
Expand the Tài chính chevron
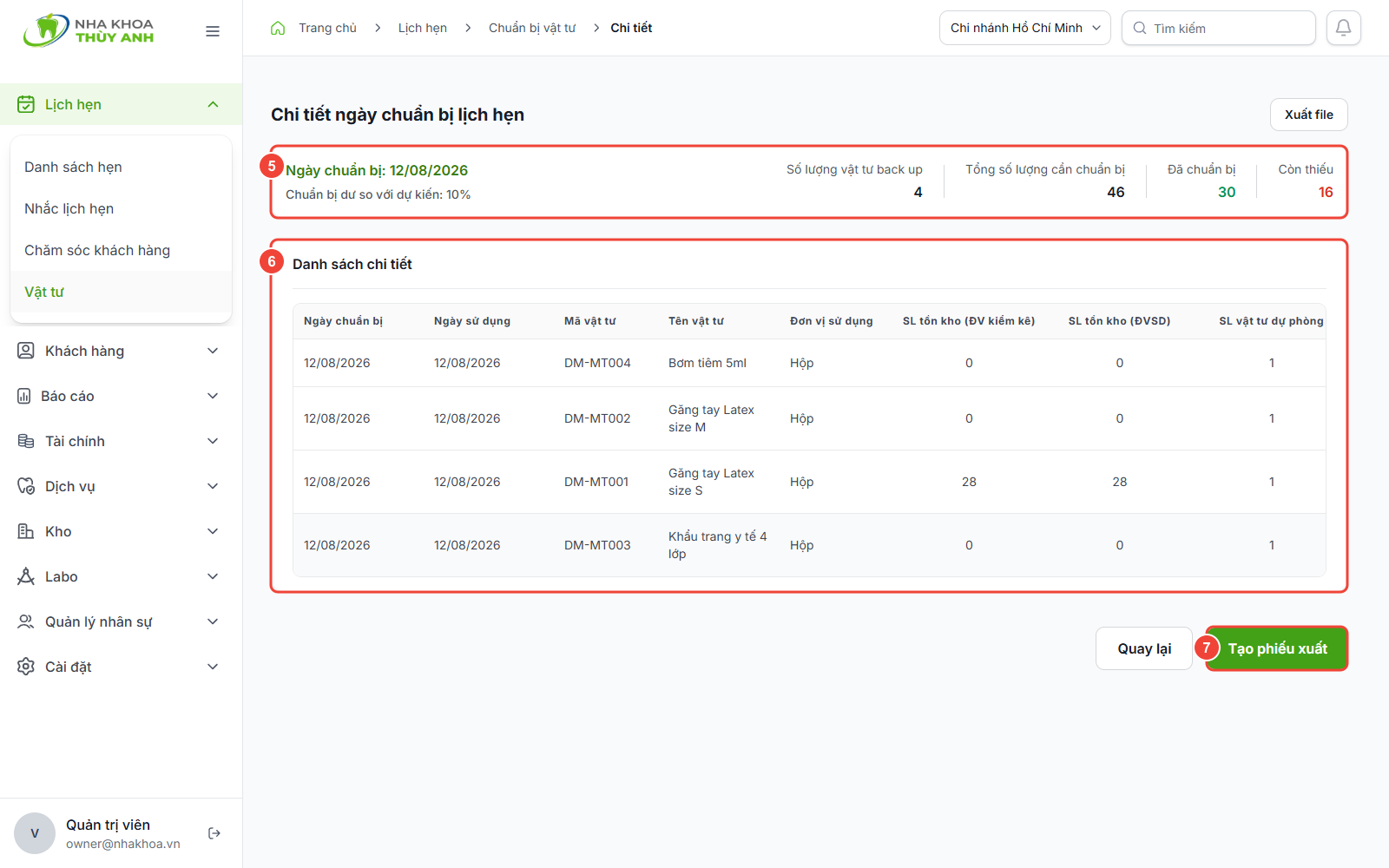(x=213, y=441)
